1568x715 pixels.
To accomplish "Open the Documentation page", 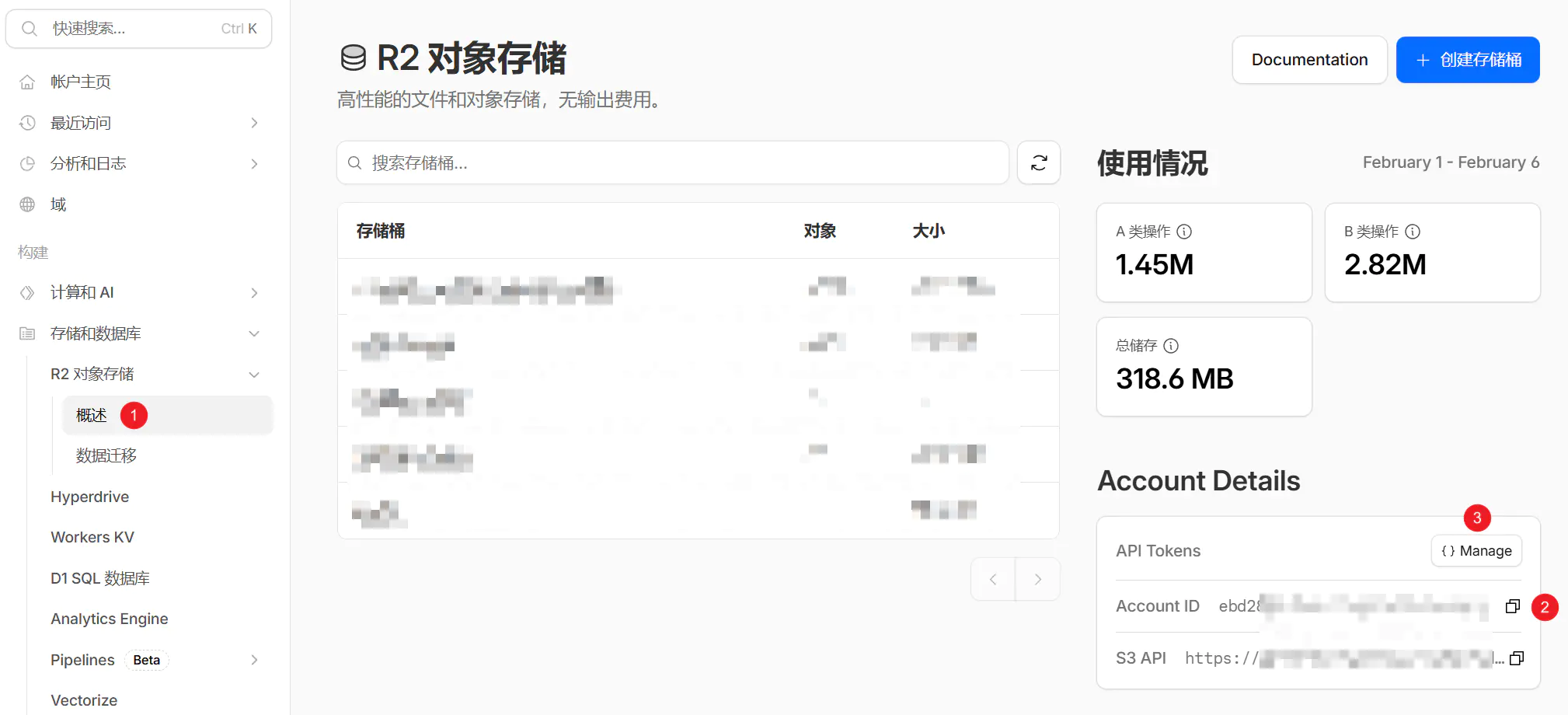I will (x=1309, y=59).
